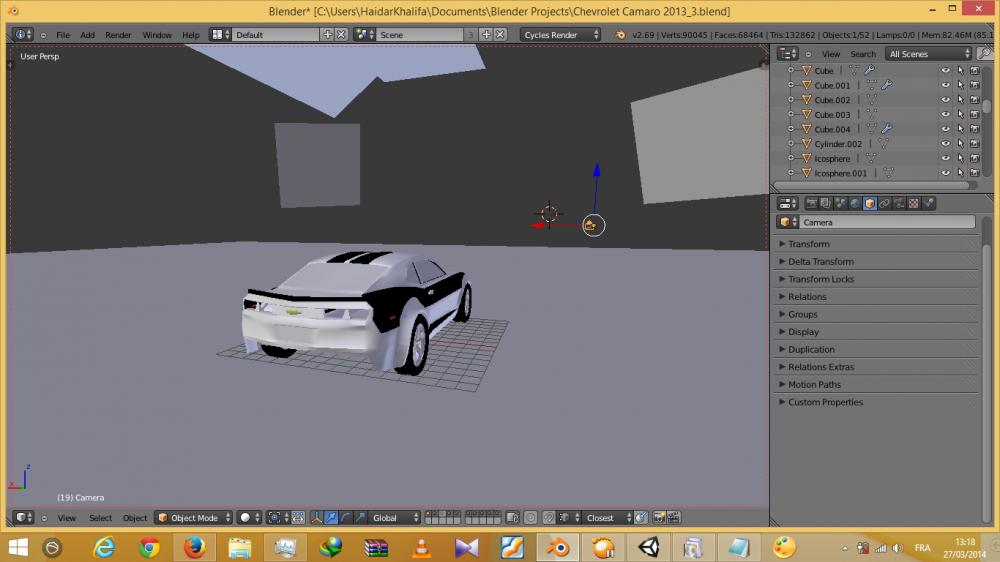Click the Unity icon in the taskbar
Viewport: 1000px width, 562px height.
tap(647, 547)
